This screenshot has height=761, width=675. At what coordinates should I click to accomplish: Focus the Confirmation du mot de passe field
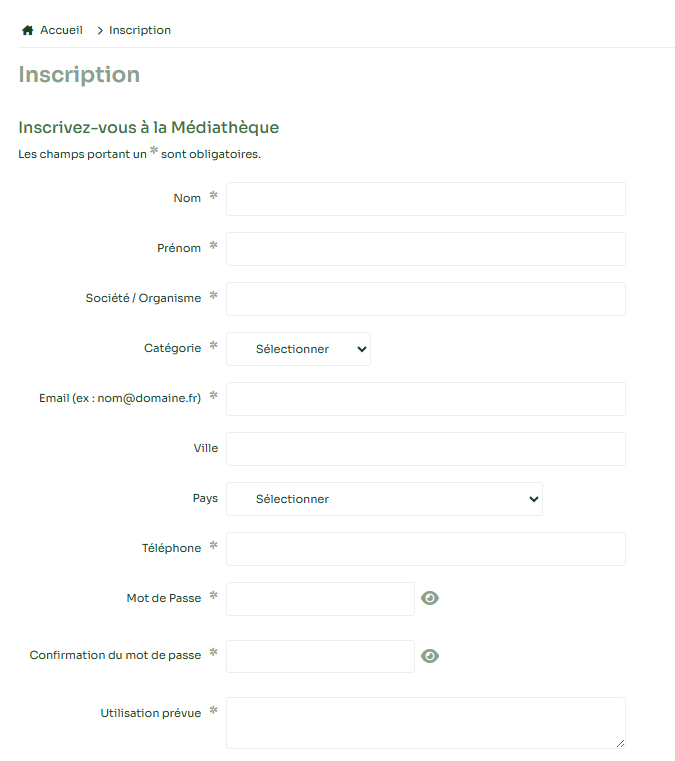coord(320,657)
